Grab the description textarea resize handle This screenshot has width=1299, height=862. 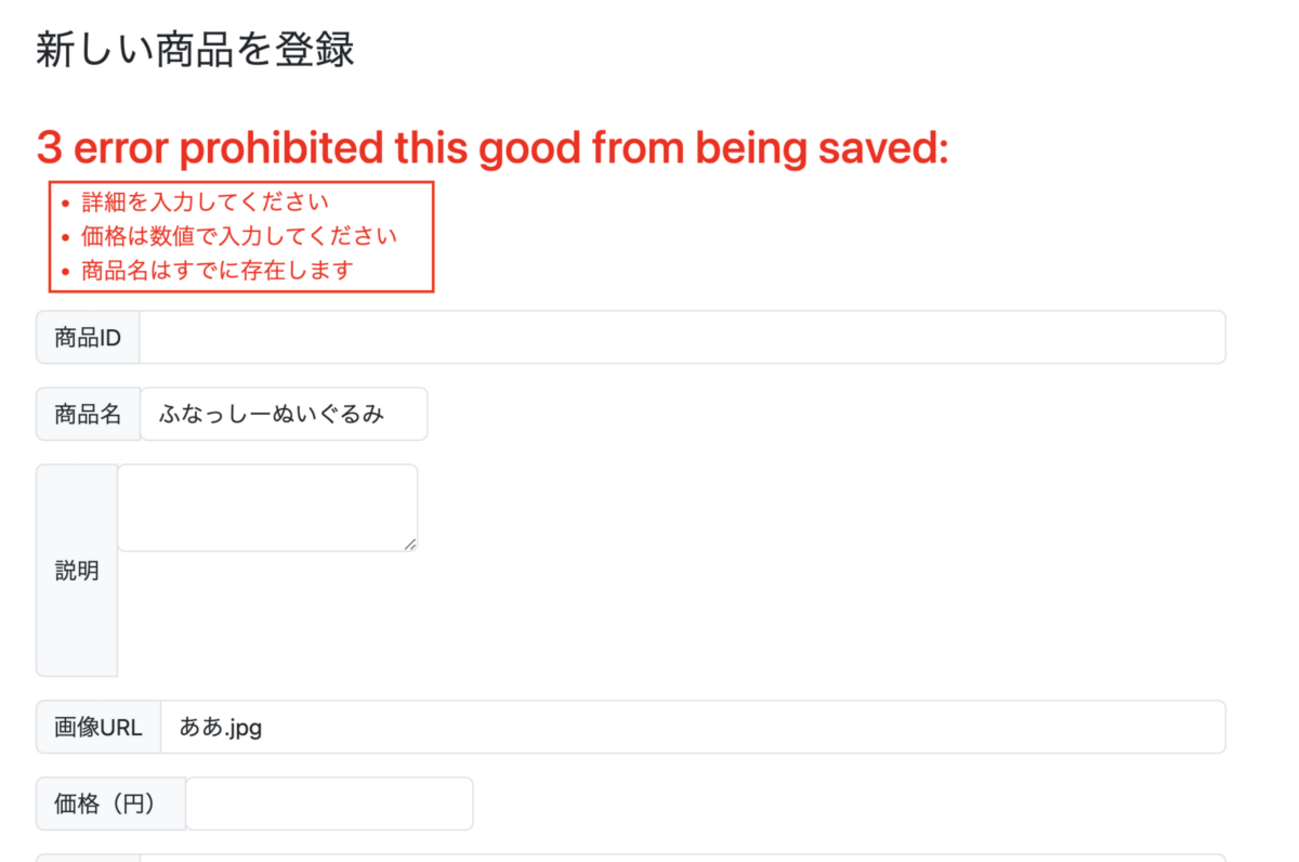(x=410, y=543)
